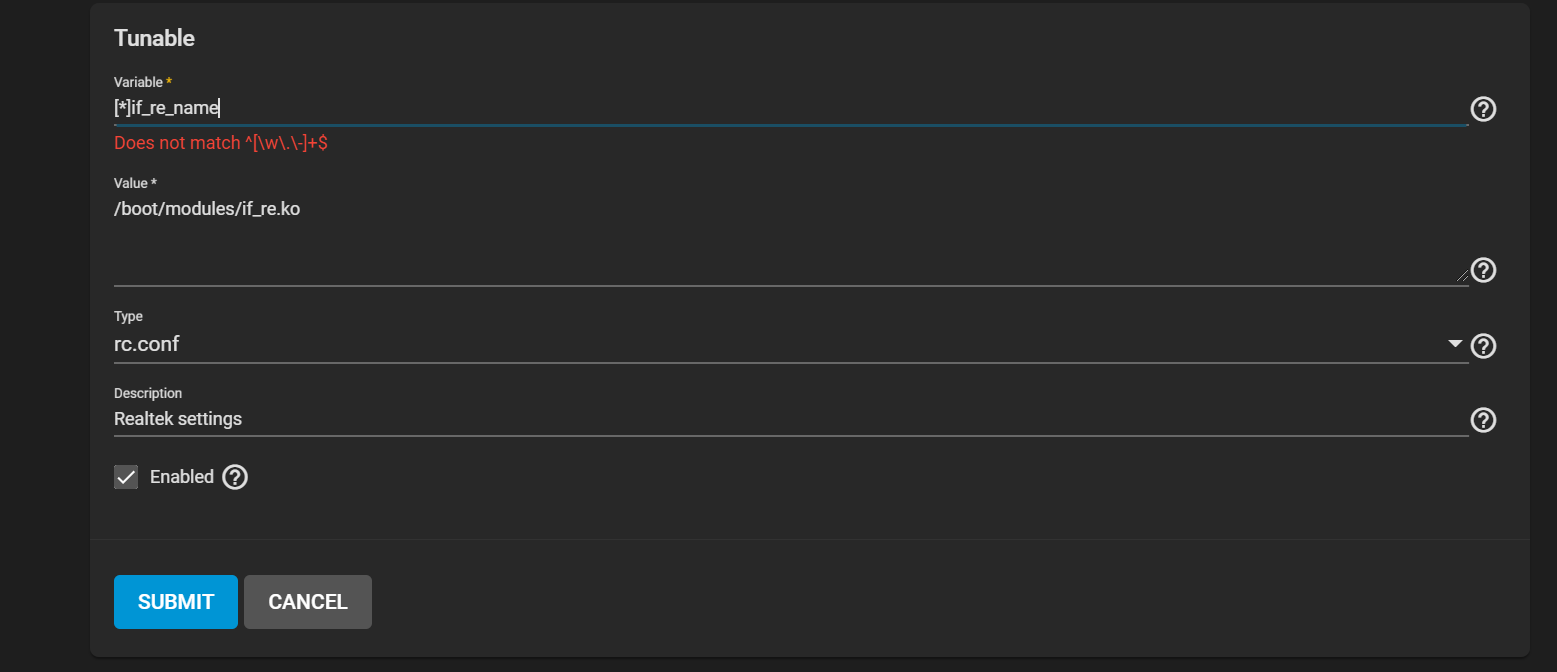The height and width of the screenshot is (672, 1557).
Task: Click the red validation error message
Action: (221, 143)
